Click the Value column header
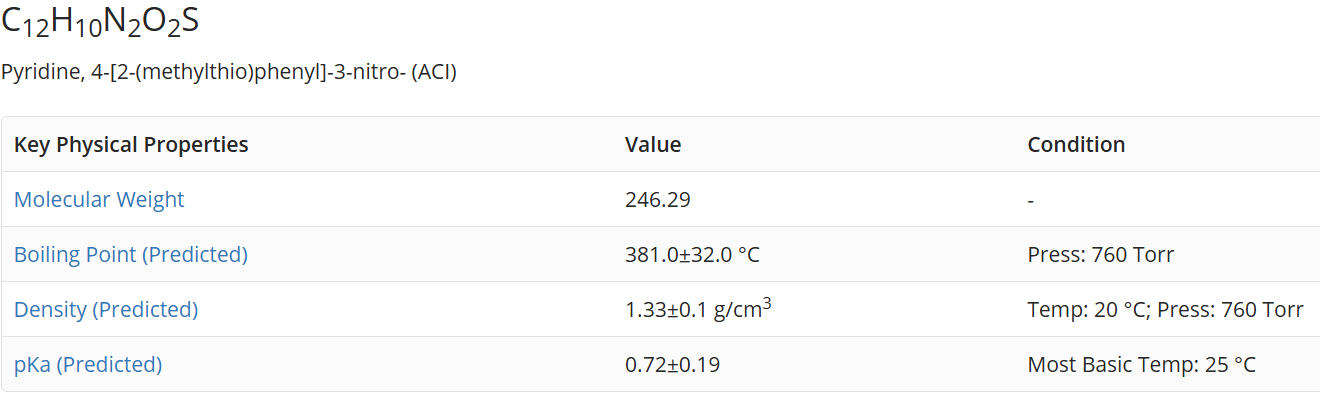Image resolution: width=1320 pixels, height=399 pixels. pos(653,145)
